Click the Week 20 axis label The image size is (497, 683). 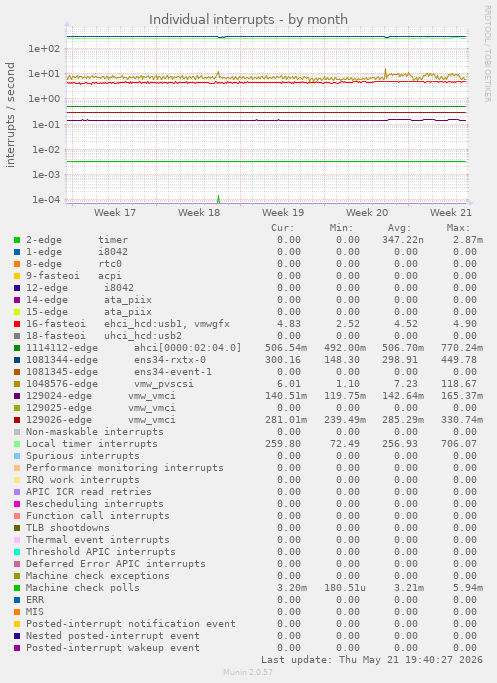click(367, 213)
